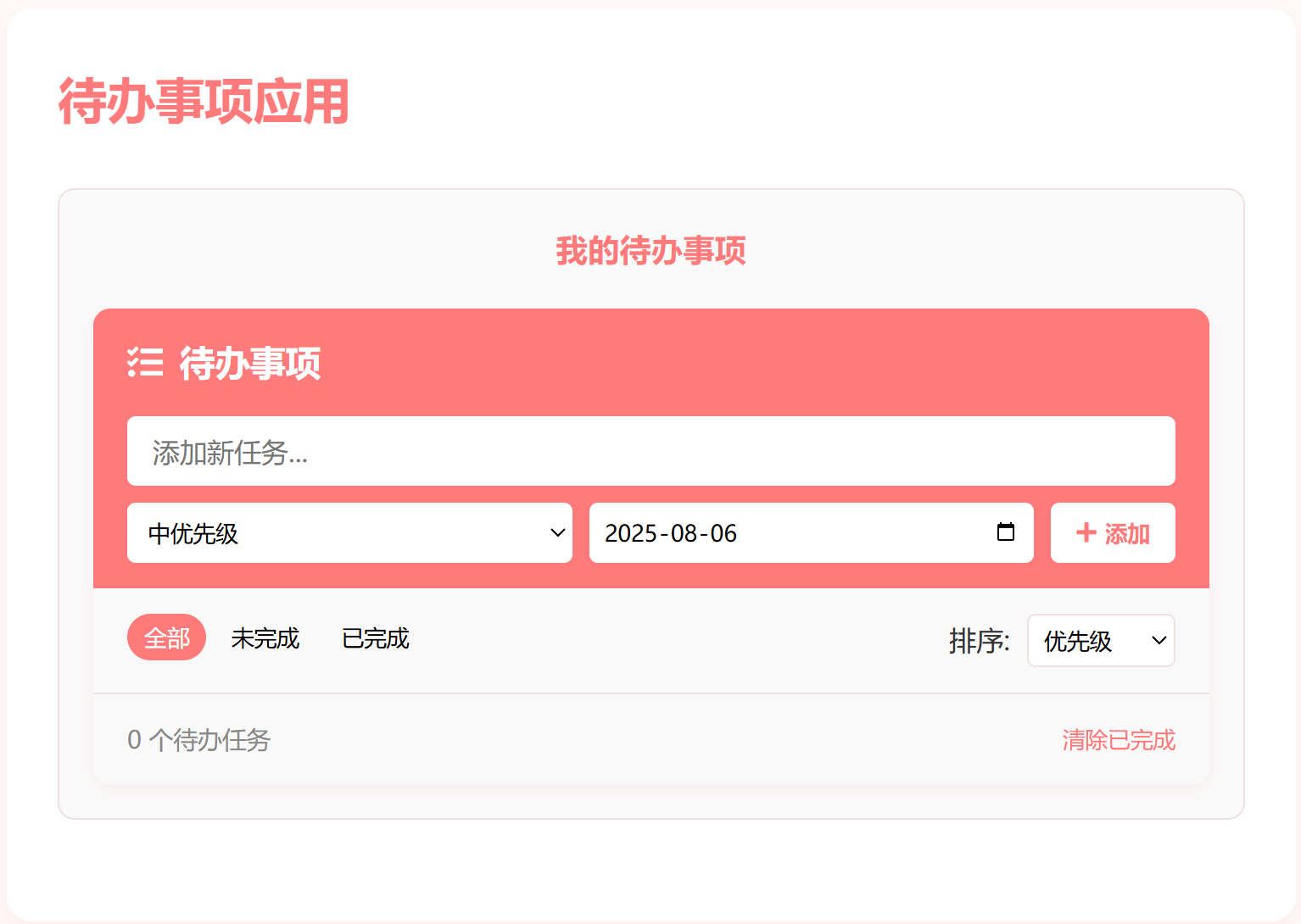Screen dimensions: 1301x924
Task: Click the checklist icon beside 待办事项
Action: (x=145, y=363)
